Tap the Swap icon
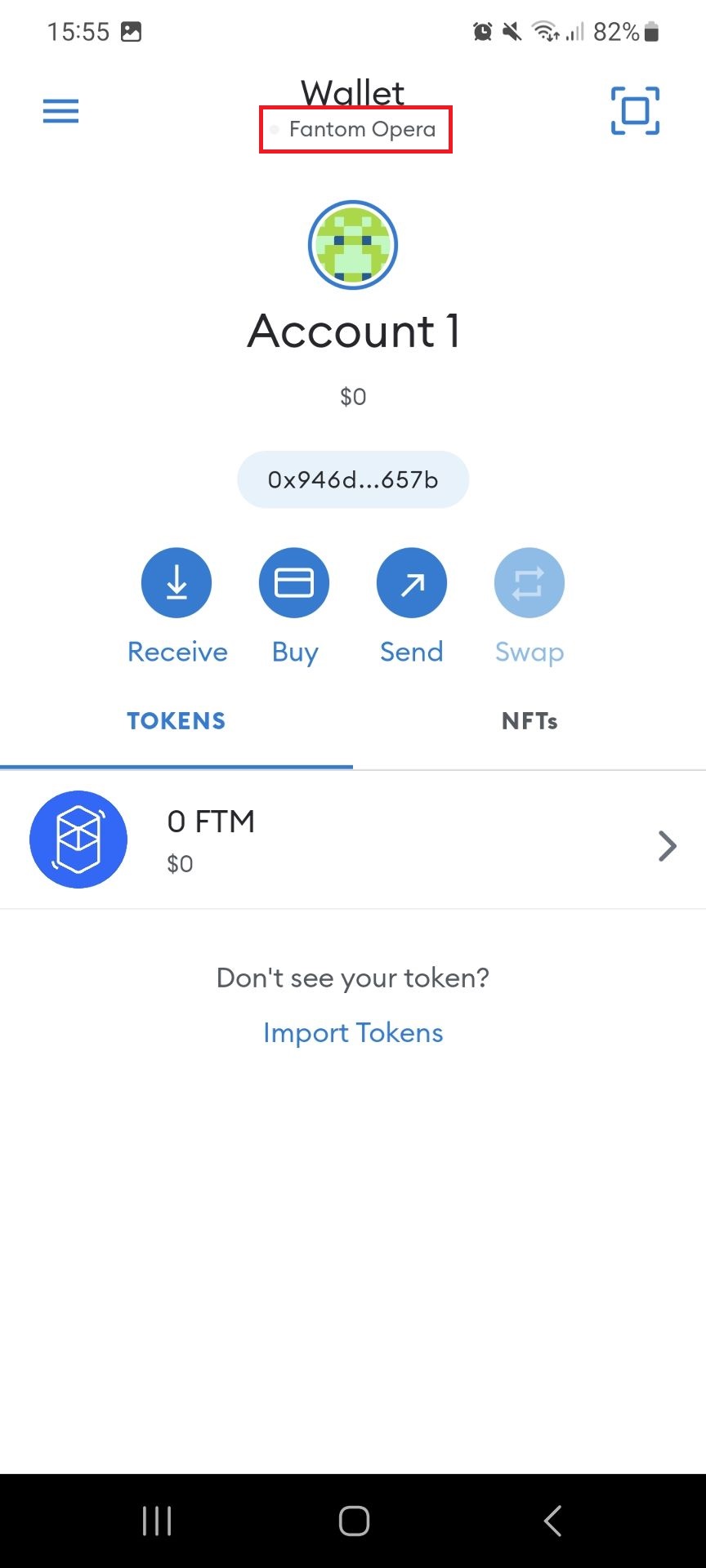 pyautogui.click(x=529, y=583)
